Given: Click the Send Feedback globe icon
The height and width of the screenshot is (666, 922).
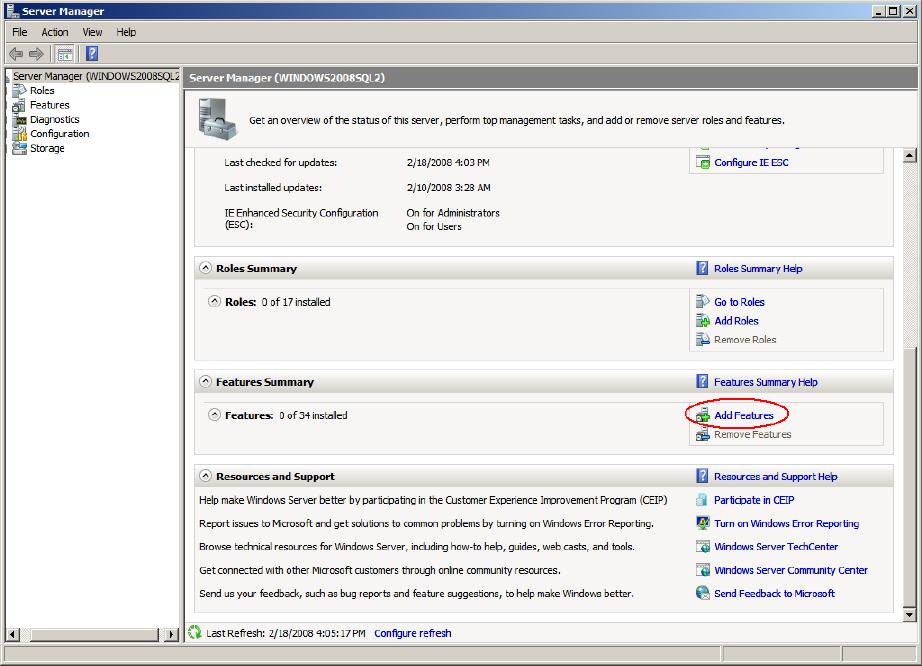Looking at the screenshot, I should coord(703,593).
